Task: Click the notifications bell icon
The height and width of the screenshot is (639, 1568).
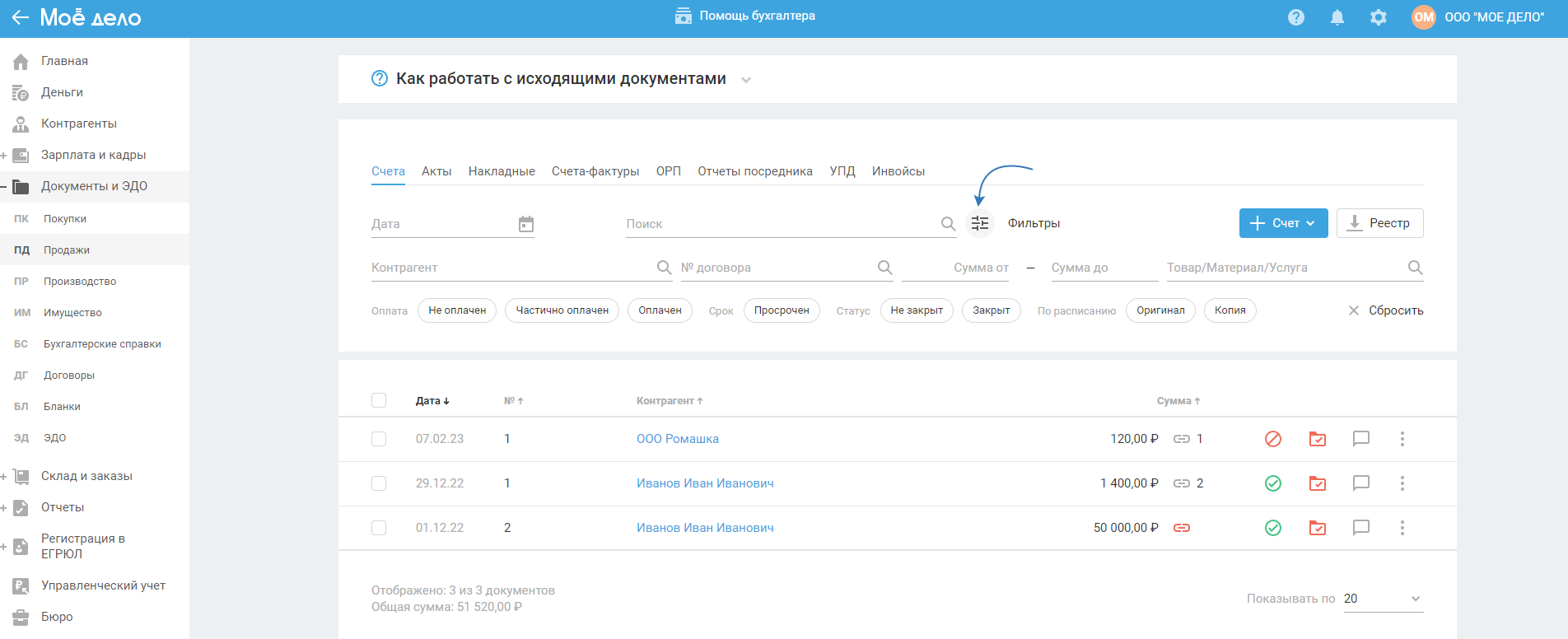Action: 1337,17
